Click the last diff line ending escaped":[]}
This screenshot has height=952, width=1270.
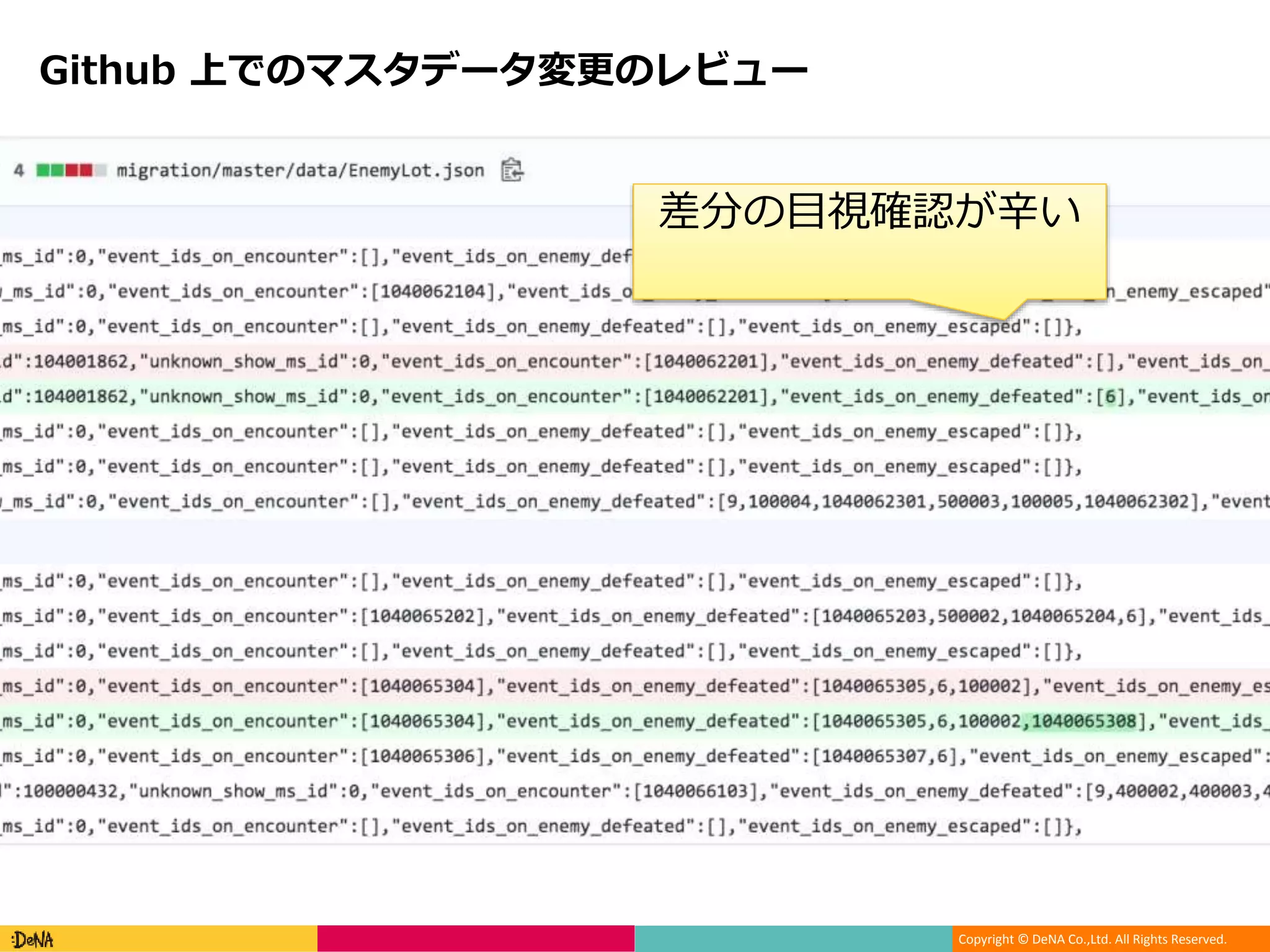[635, 826]
